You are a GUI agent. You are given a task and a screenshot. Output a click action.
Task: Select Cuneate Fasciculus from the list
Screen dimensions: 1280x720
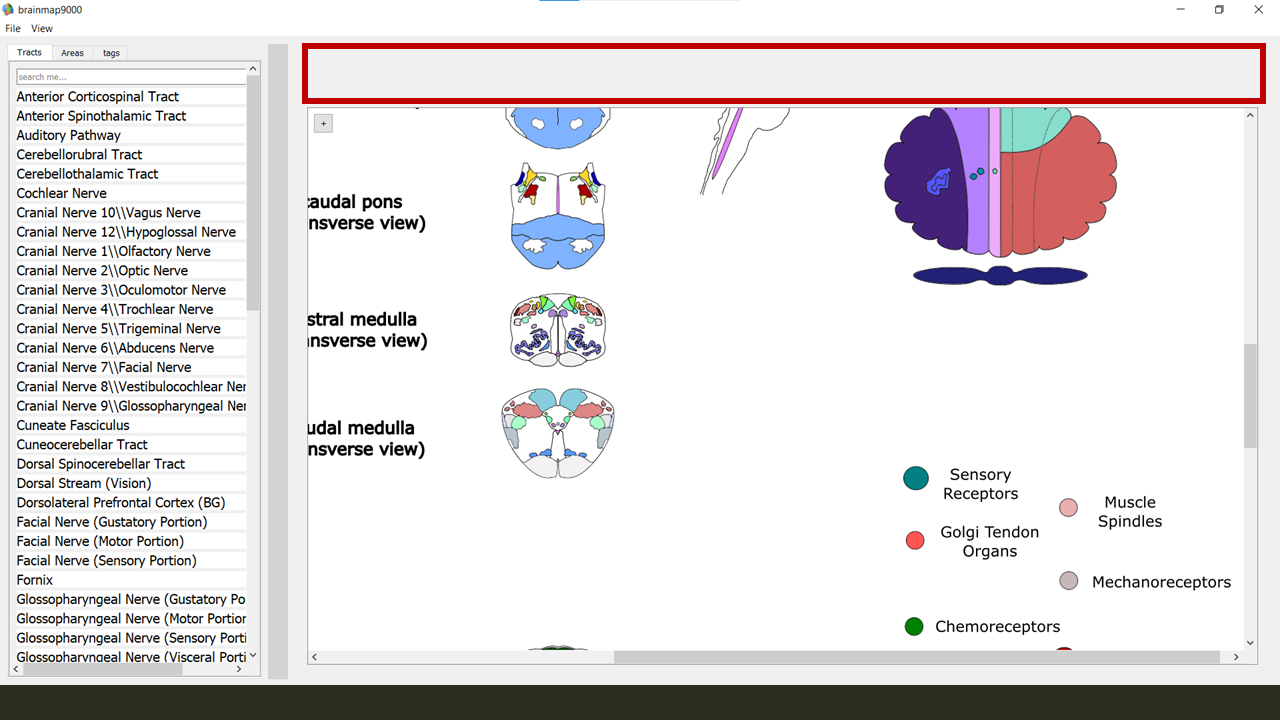click(x=73, y=425)
